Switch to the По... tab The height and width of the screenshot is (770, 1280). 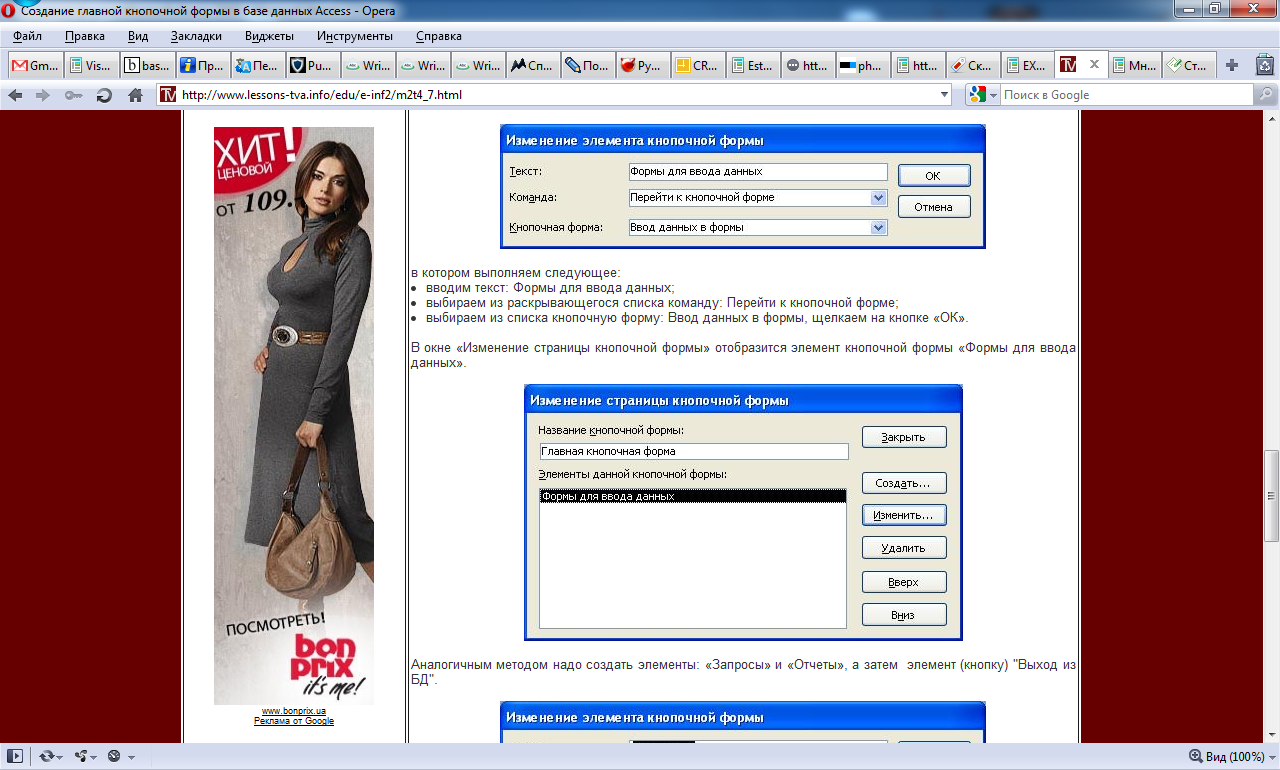587,65
